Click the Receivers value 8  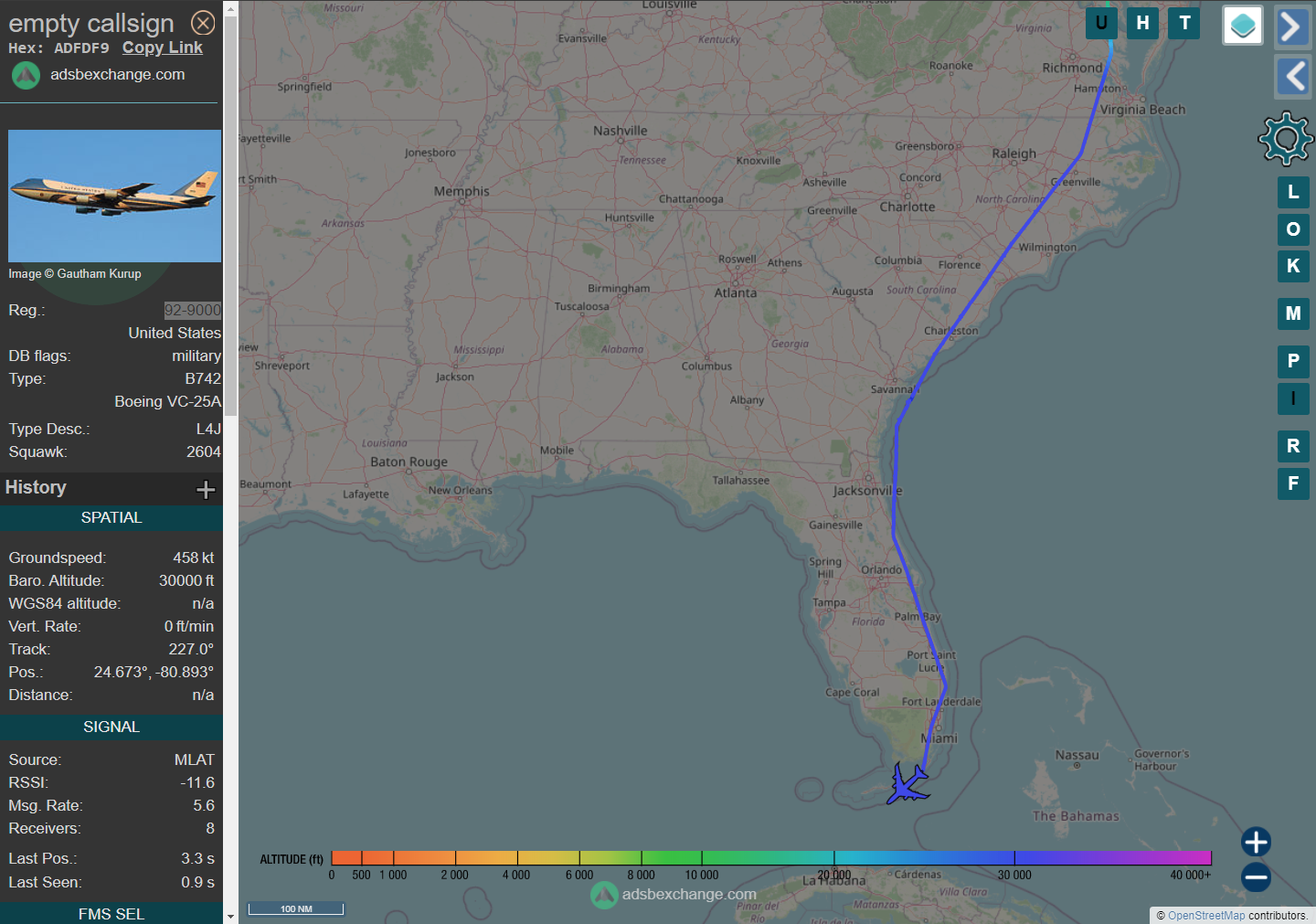click(x=210, y=829)
